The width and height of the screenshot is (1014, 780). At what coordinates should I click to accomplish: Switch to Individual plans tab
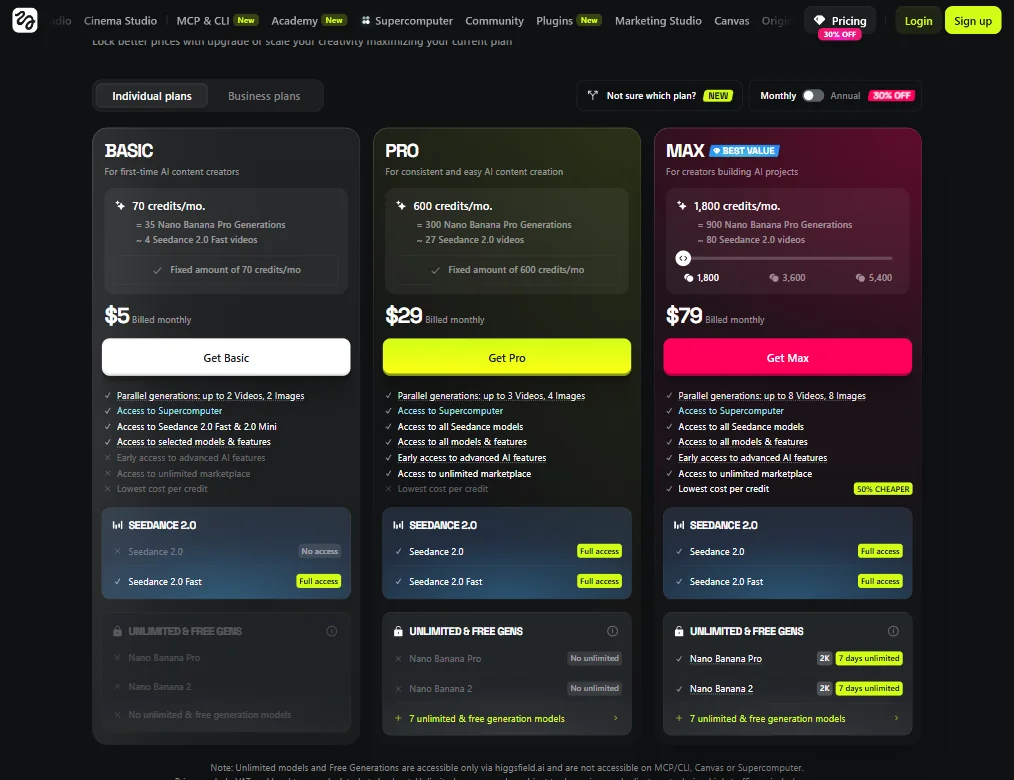152,96
